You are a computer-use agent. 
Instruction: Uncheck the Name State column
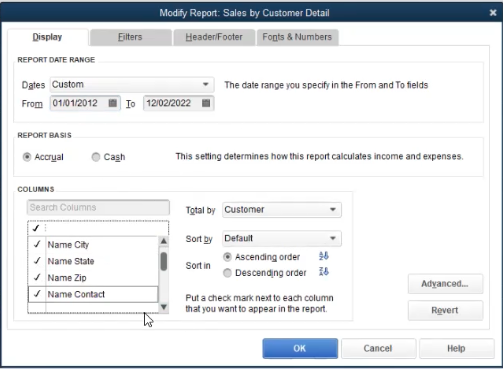pos(37,261)
